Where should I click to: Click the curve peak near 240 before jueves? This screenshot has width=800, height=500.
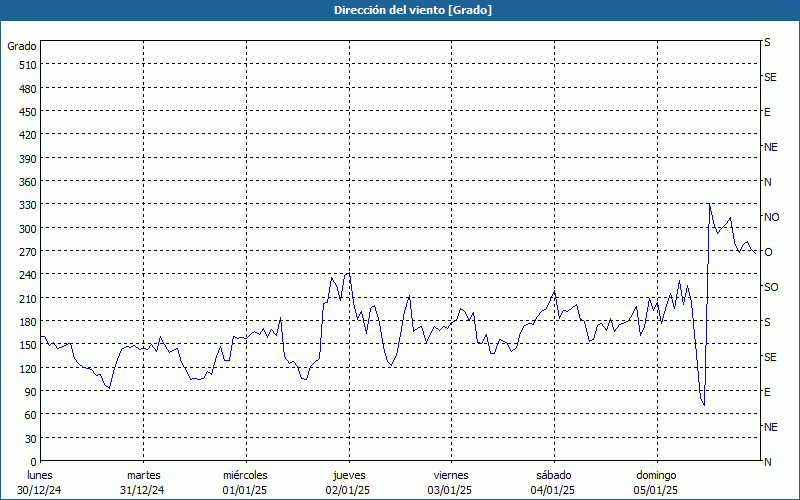pos(348,273)
